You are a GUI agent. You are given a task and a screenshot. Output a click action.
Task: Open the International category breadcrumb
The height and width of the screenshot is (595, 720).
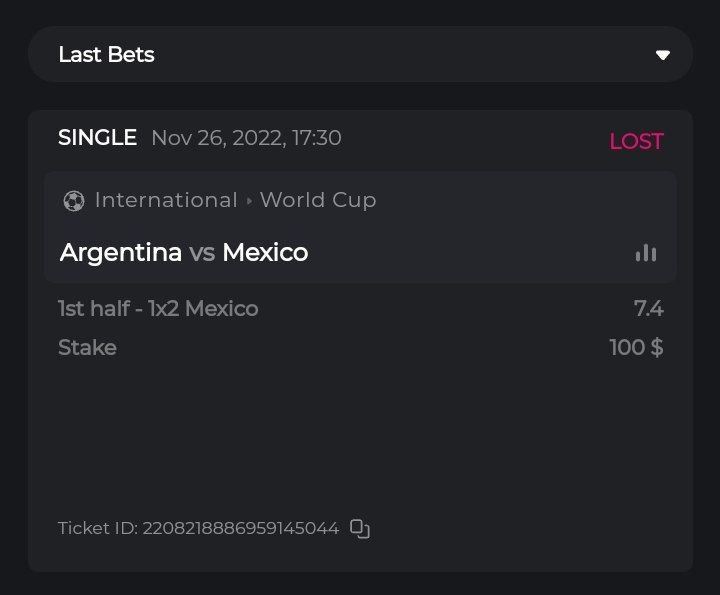[x=166, y=200]
